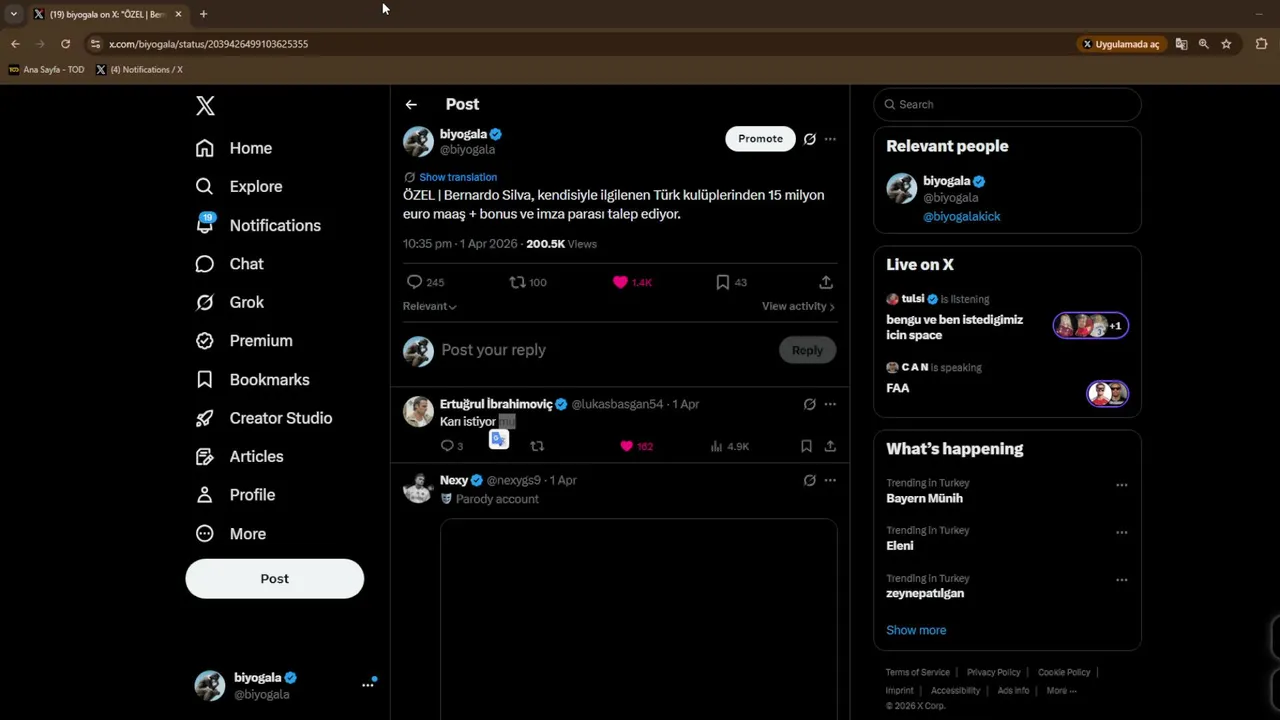
Task: Go to Home in sidebar
Action: coord(234,148)
